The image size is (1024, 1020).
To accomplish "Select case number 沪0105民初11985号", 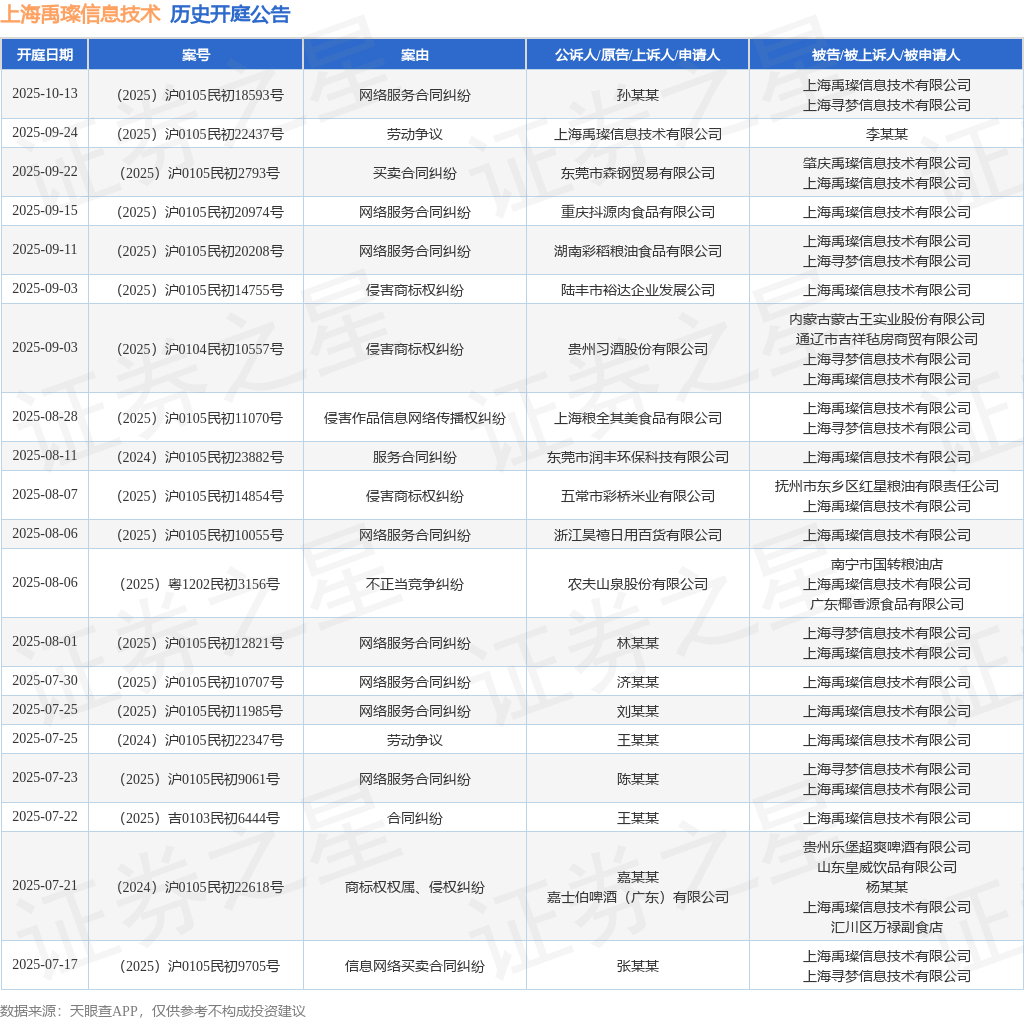I will click(x=200, y=711).
